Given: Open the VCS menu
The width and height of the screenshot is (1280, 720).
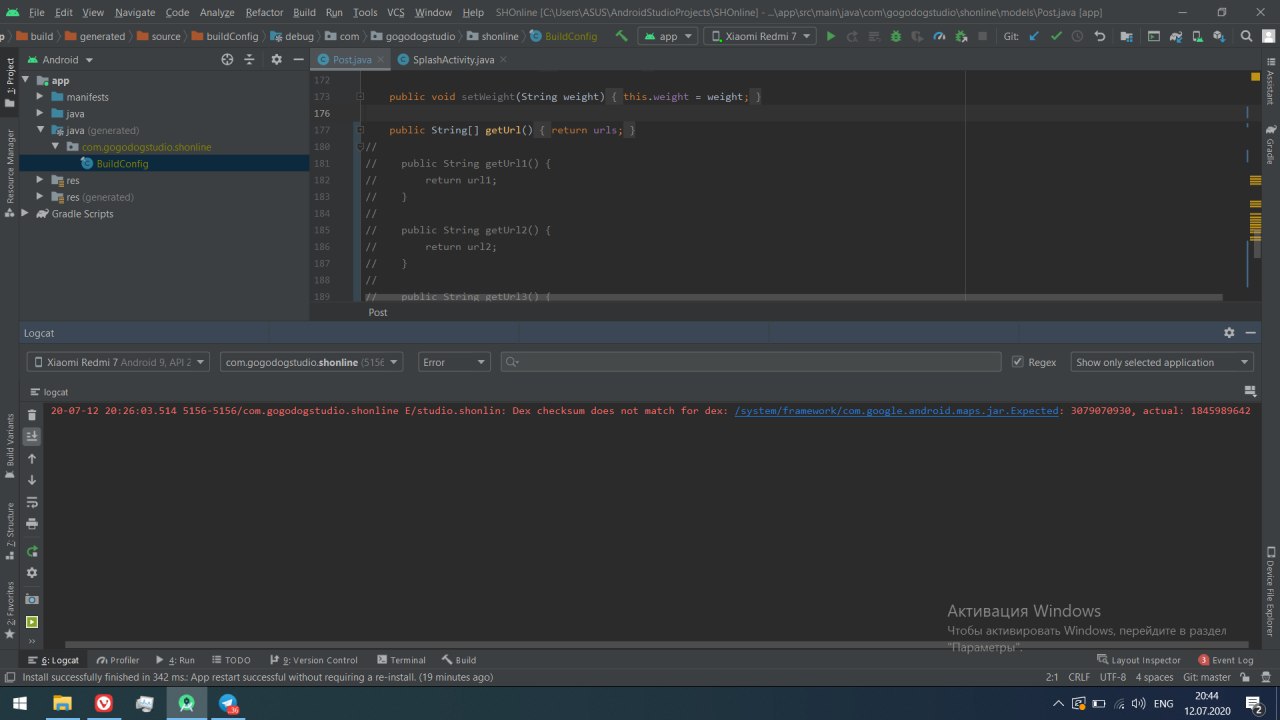Looking at the screenshot, I should pyautogui.click(x=395, y=12).
